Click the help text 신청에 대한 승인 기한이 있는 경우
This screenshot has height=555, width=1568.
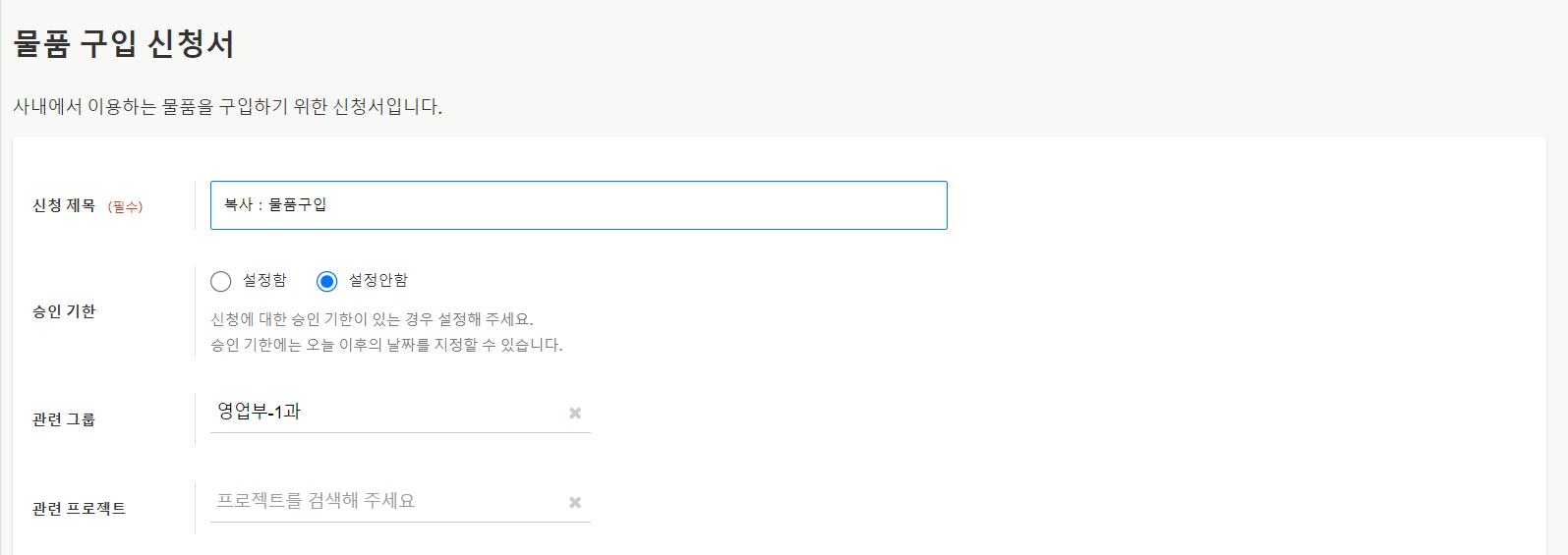point(372,319)
